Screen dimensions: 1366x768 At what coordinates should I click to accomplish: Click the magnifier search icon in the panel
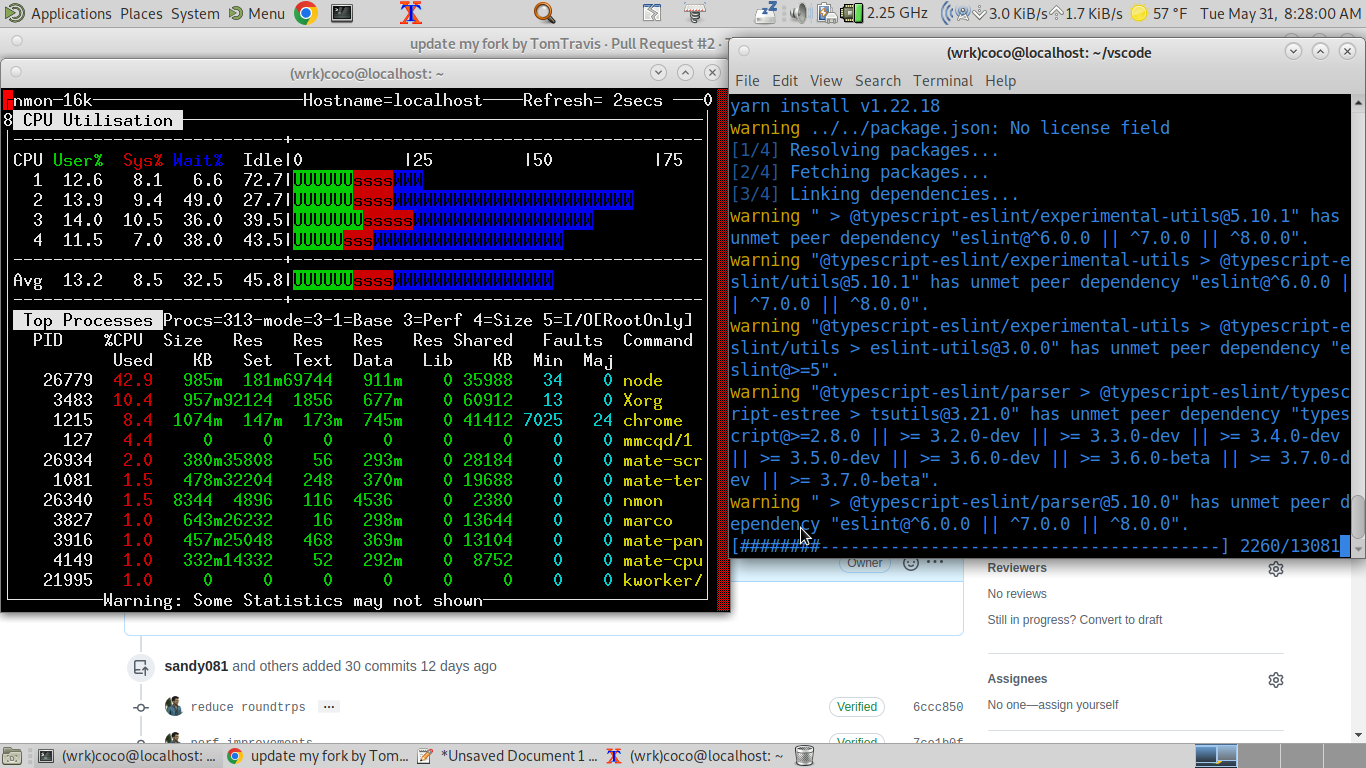[543, 13]
